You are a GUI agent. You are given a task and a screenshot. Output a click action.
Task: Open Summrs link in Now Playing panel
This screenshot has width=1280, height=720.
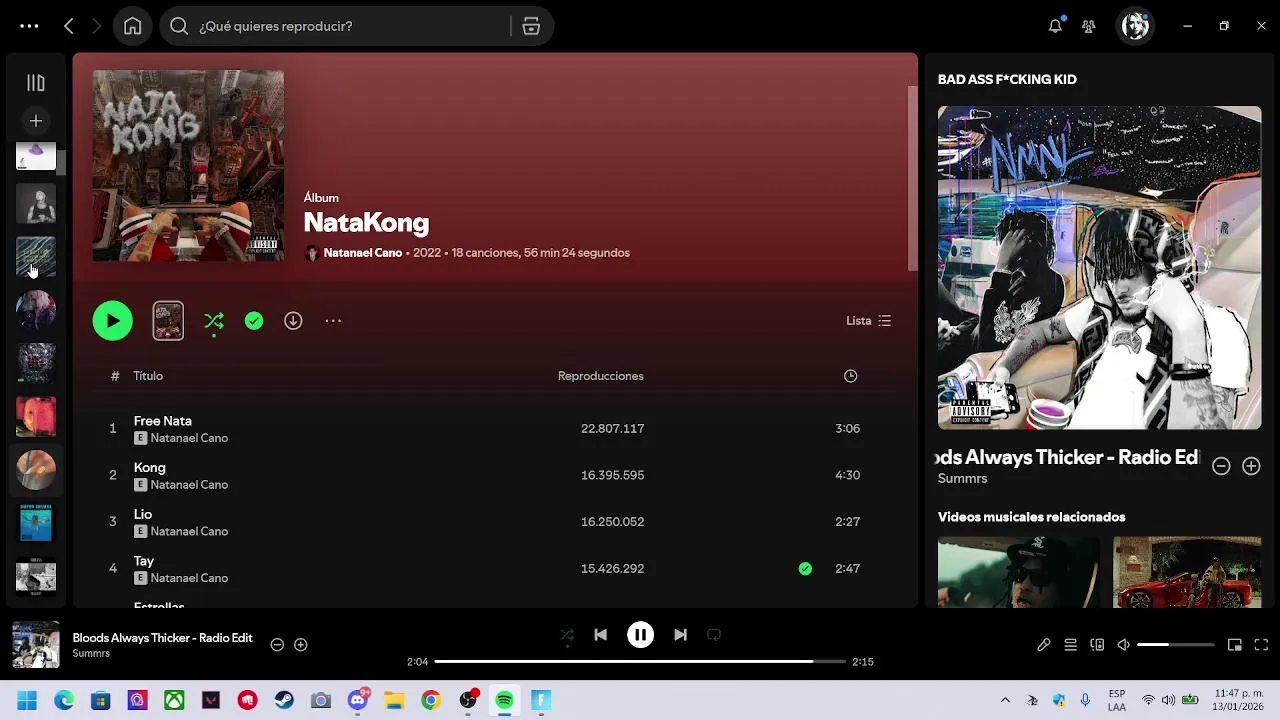click(962, 479)
